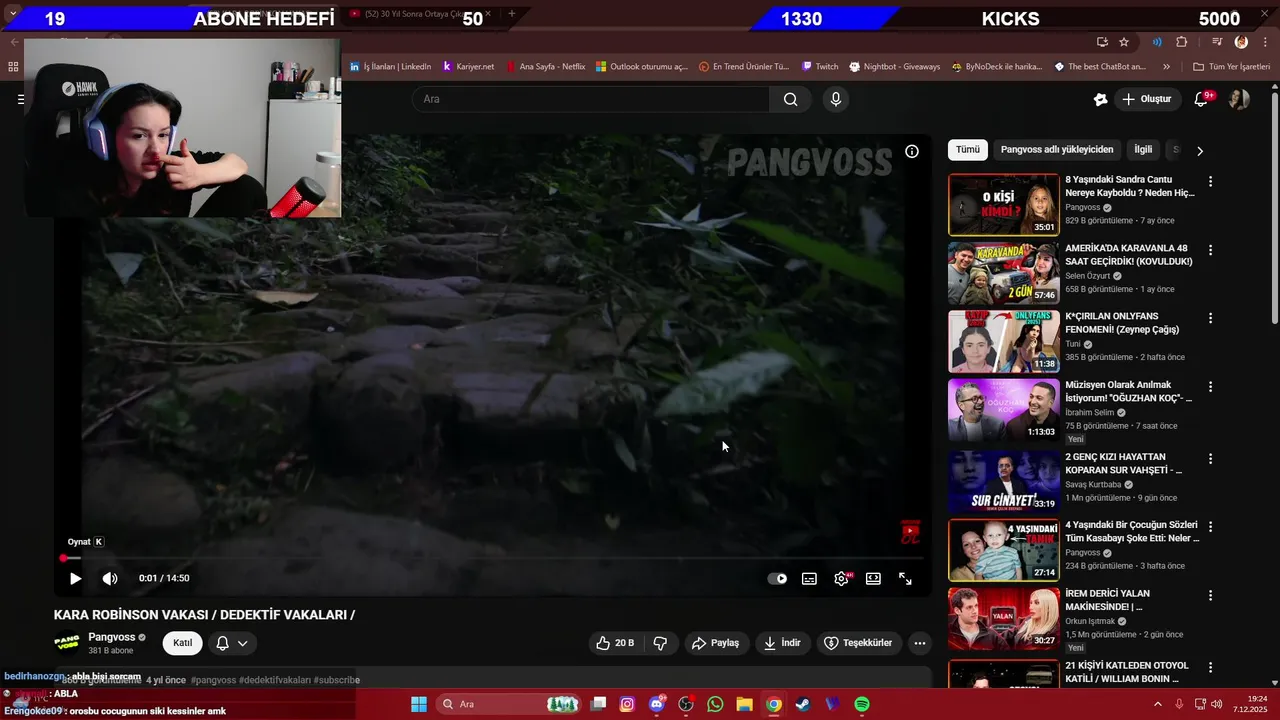This screenshot has width=1280, height=720.
Task: Open Kariyer.net bookmark
Action: [468, 67]
